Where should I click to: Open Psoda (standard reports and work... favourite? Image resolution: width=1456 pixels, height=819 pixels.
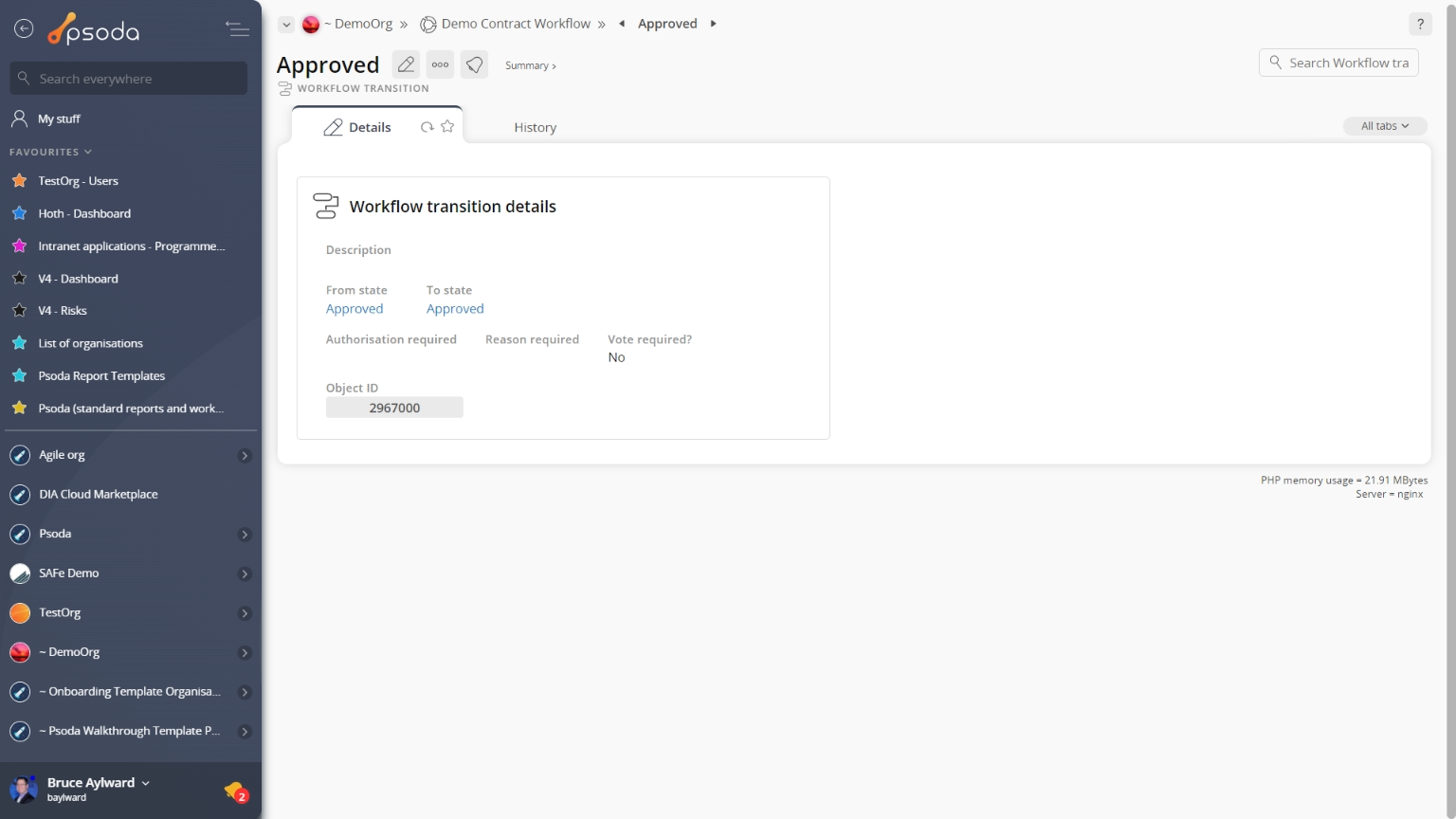click(x=131, y=409)
